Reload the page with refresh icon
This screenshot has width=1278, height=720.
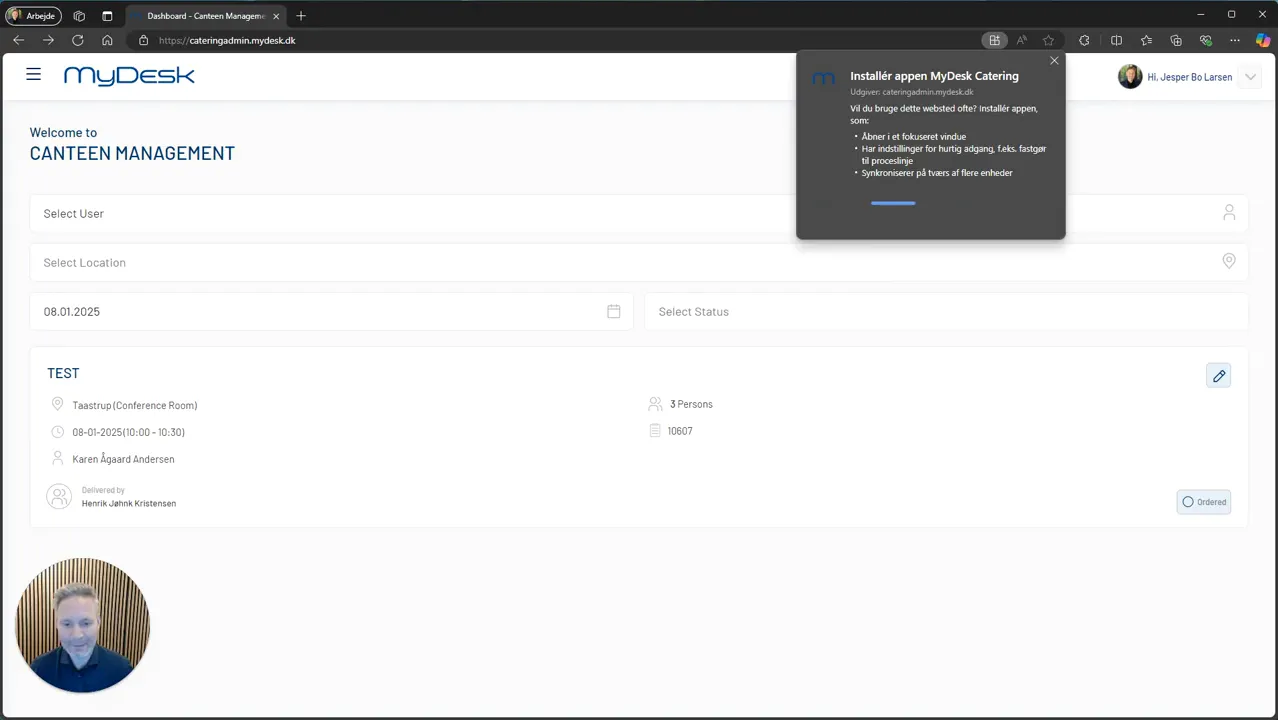[x=77, y=41]
